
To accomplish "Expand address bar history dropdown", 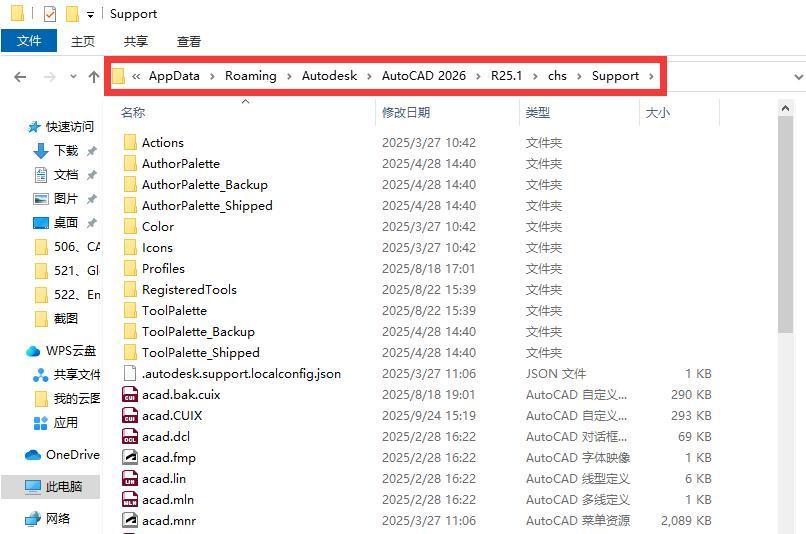I will tap(798, 77).
